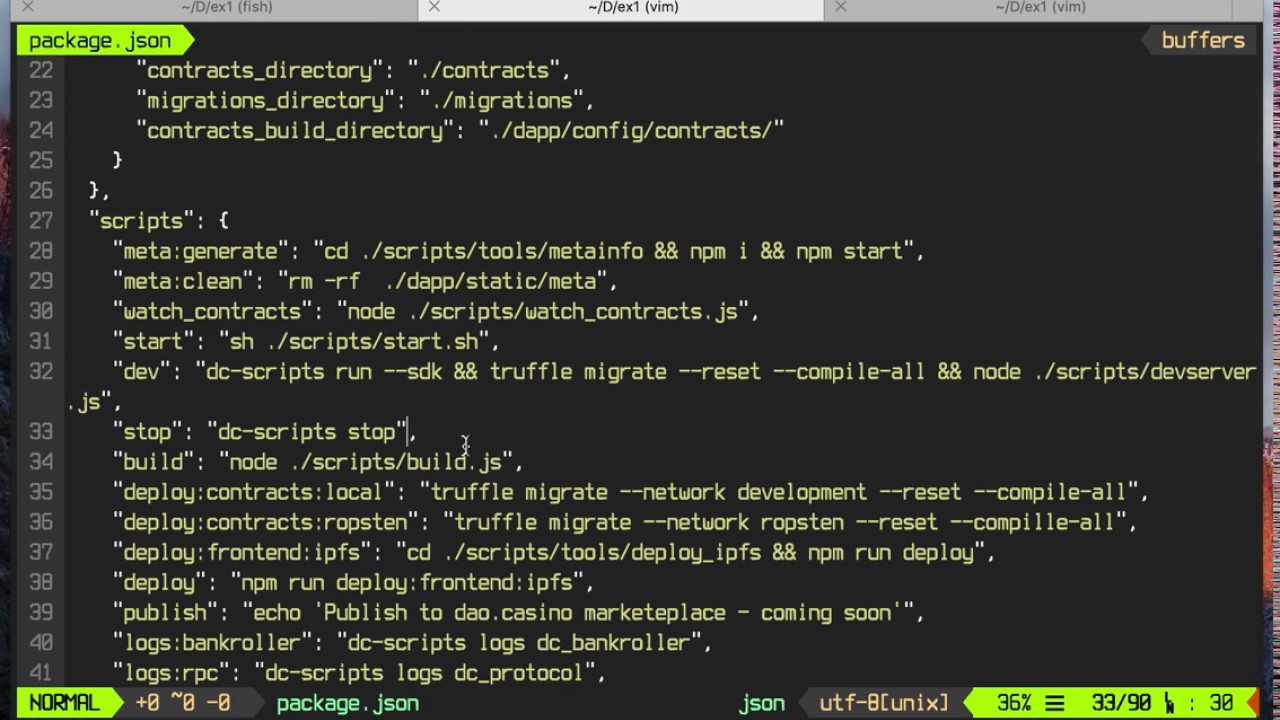Click the "contracts_build_directory" key
Viewport: 1280px width, 720px height.
coord(296,131)
